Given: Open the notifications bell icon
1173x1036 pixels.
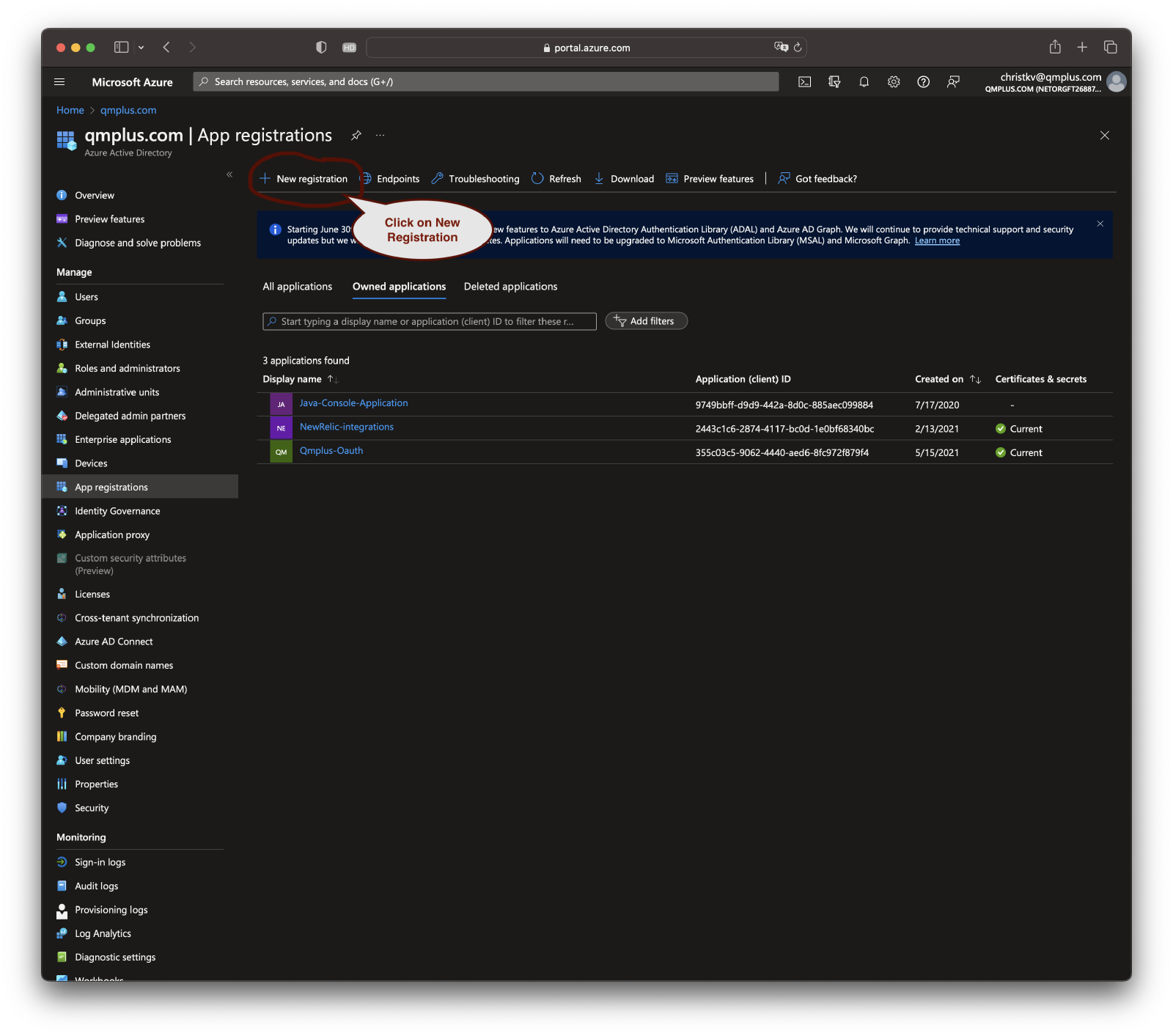Looking at the screenshot, I should (x=864, y=82).
